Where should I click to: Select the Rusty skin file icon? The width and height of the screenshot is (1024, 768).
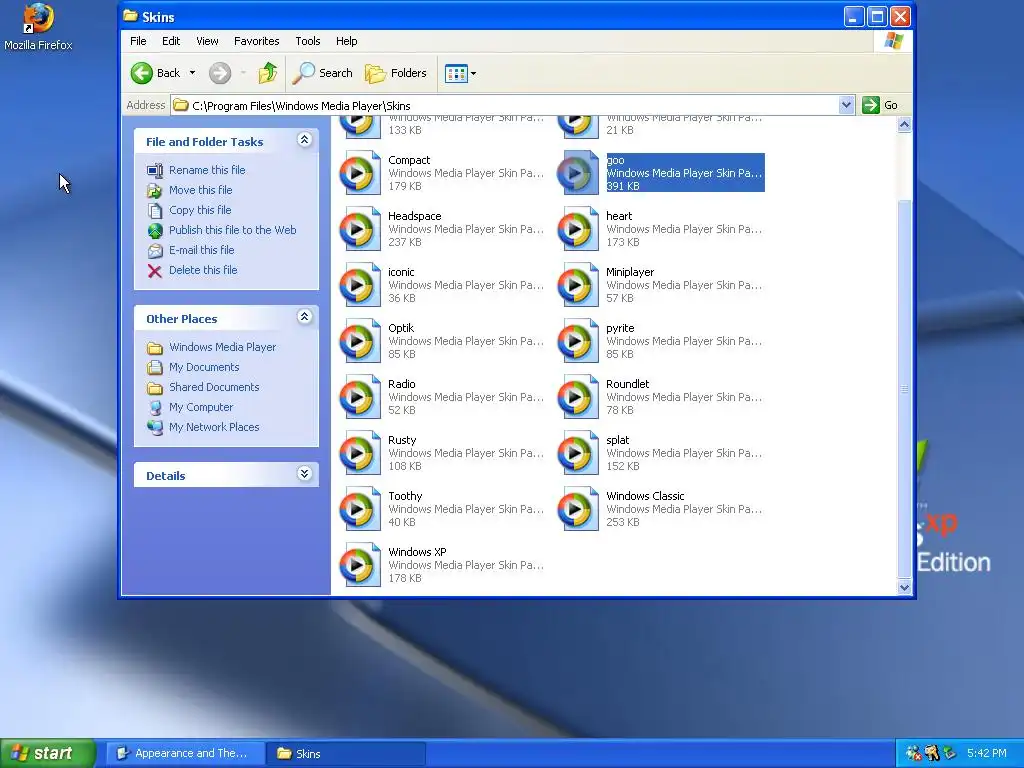click(360, 453)
